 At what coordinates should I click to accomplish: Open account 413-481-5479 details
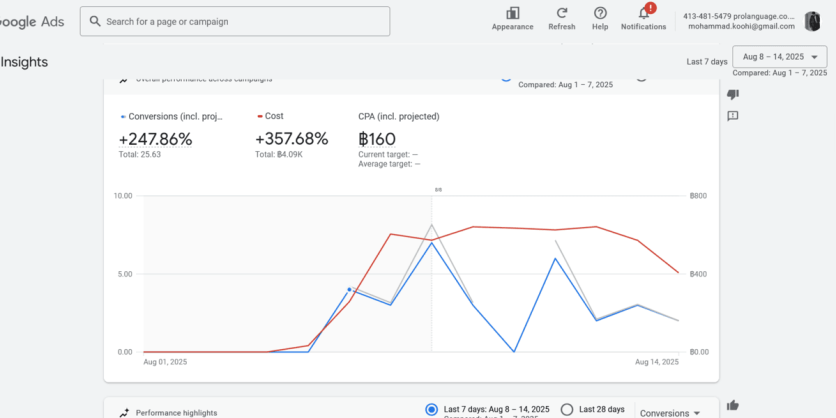[x=739, y=21]
